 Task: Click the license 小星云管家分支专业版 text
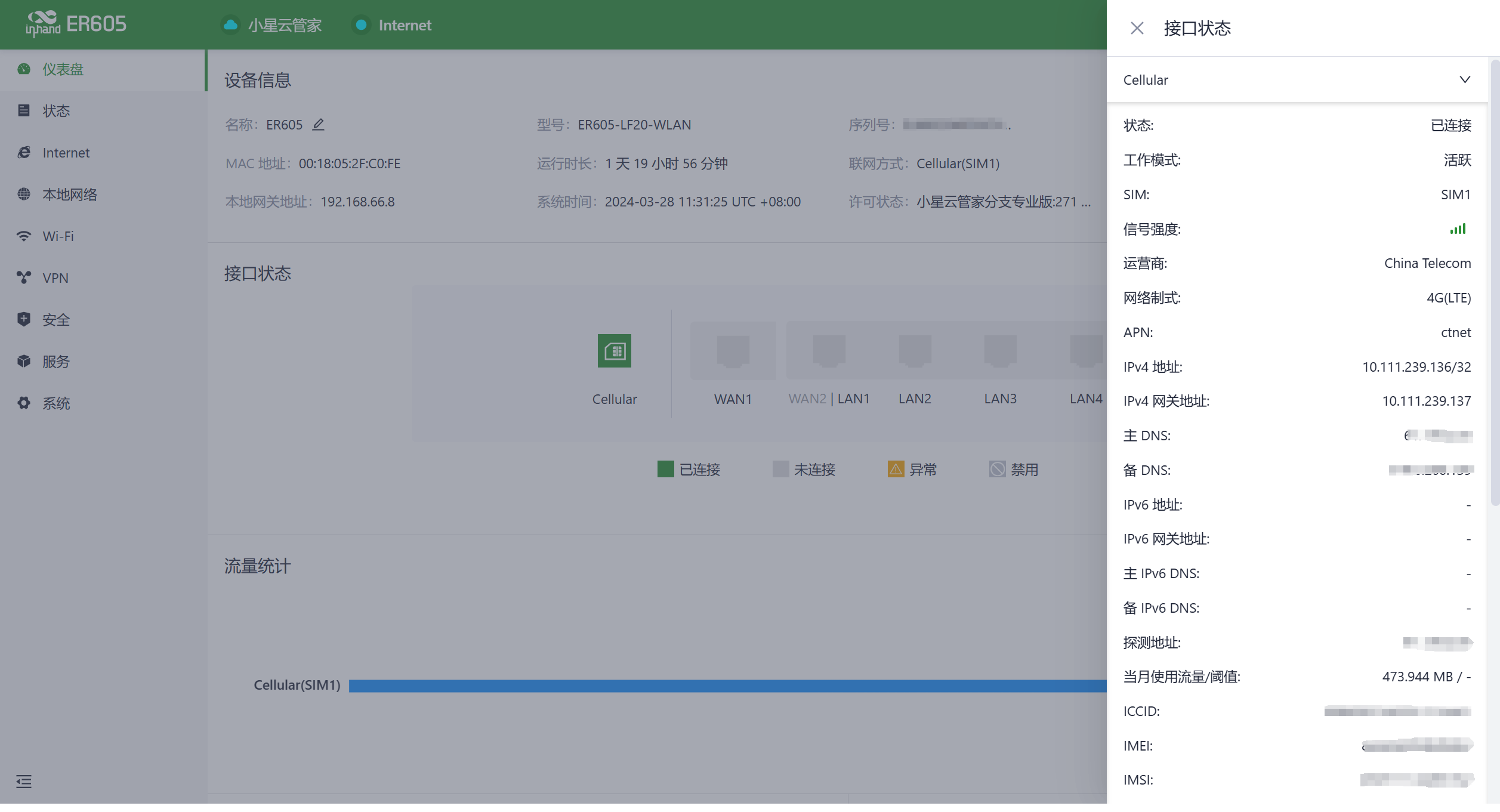1004,202
